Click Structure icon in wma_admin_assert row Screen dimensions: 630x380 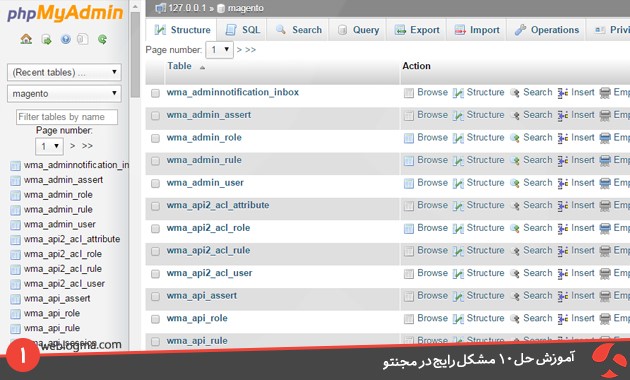[x=458, y=115]
